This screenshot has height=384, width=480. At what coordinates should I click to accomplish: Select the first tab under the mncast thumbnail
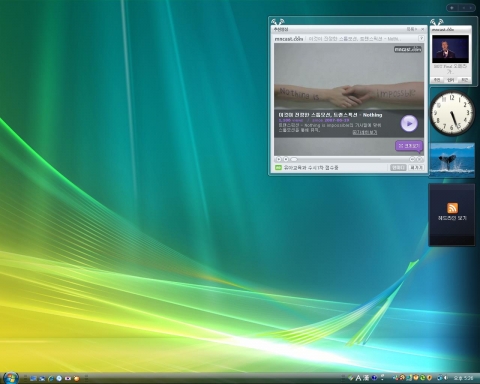click(437, 80)
